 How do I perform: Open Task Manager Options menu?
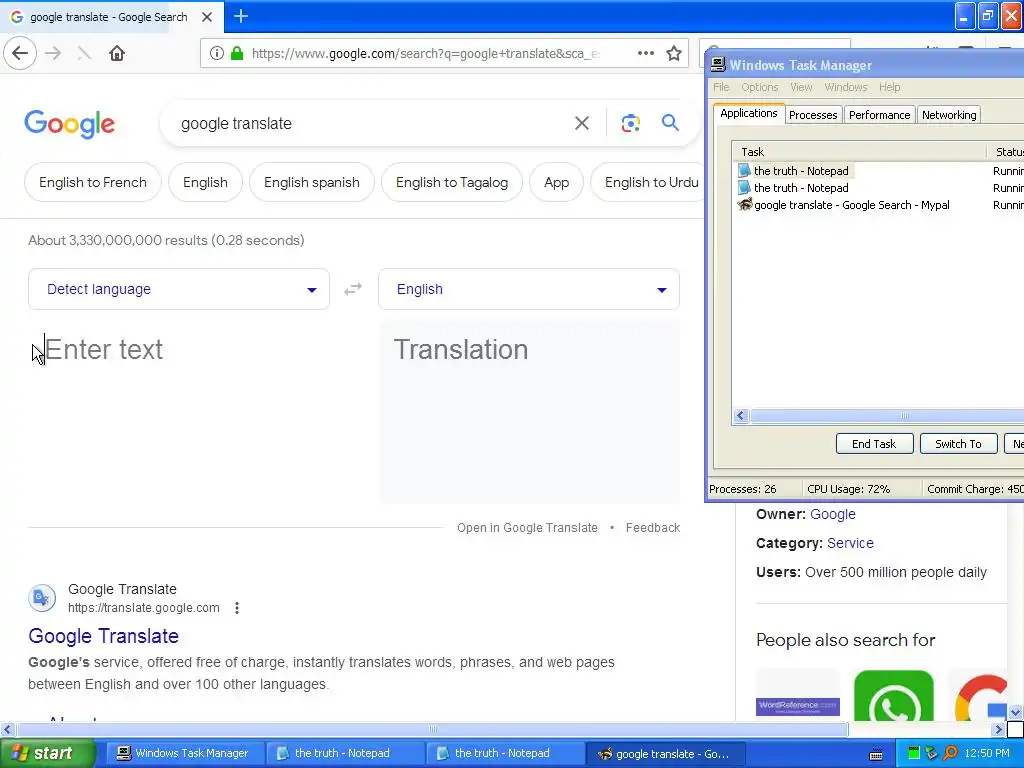[760, 87]
